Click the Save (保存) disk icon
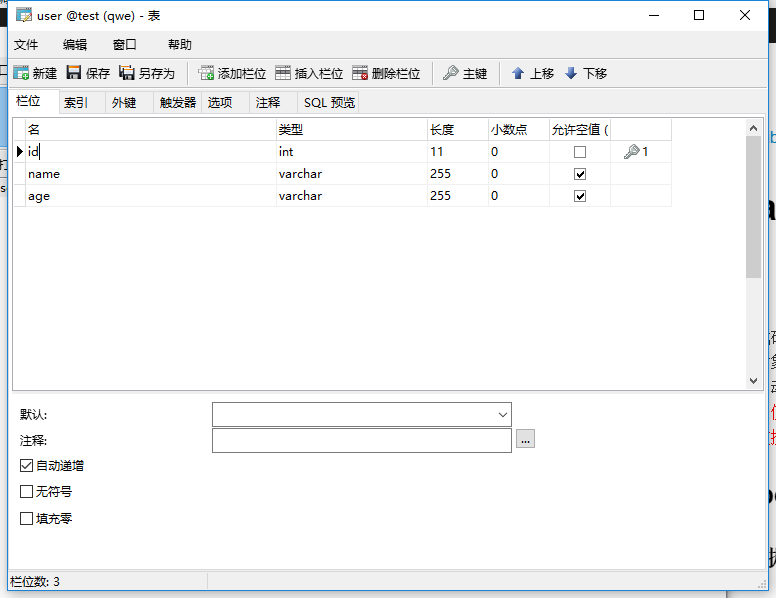Screen dimensions: 776x598 [74, 73]
